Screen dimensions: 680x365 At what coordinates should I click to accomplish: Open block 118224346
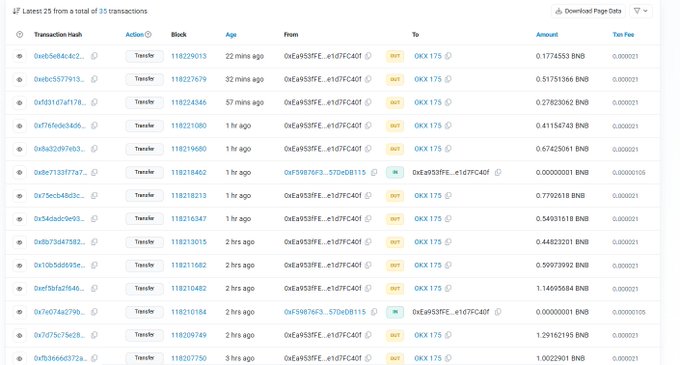189,102
